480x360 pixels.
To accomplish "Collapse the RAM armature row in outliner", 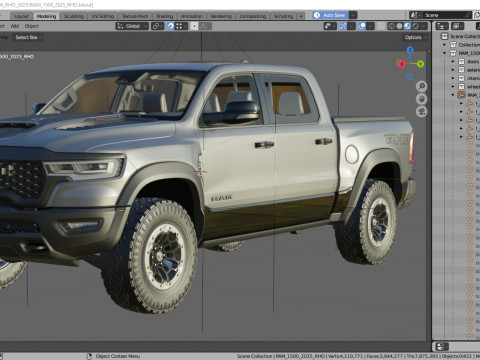I will point(453,95).
